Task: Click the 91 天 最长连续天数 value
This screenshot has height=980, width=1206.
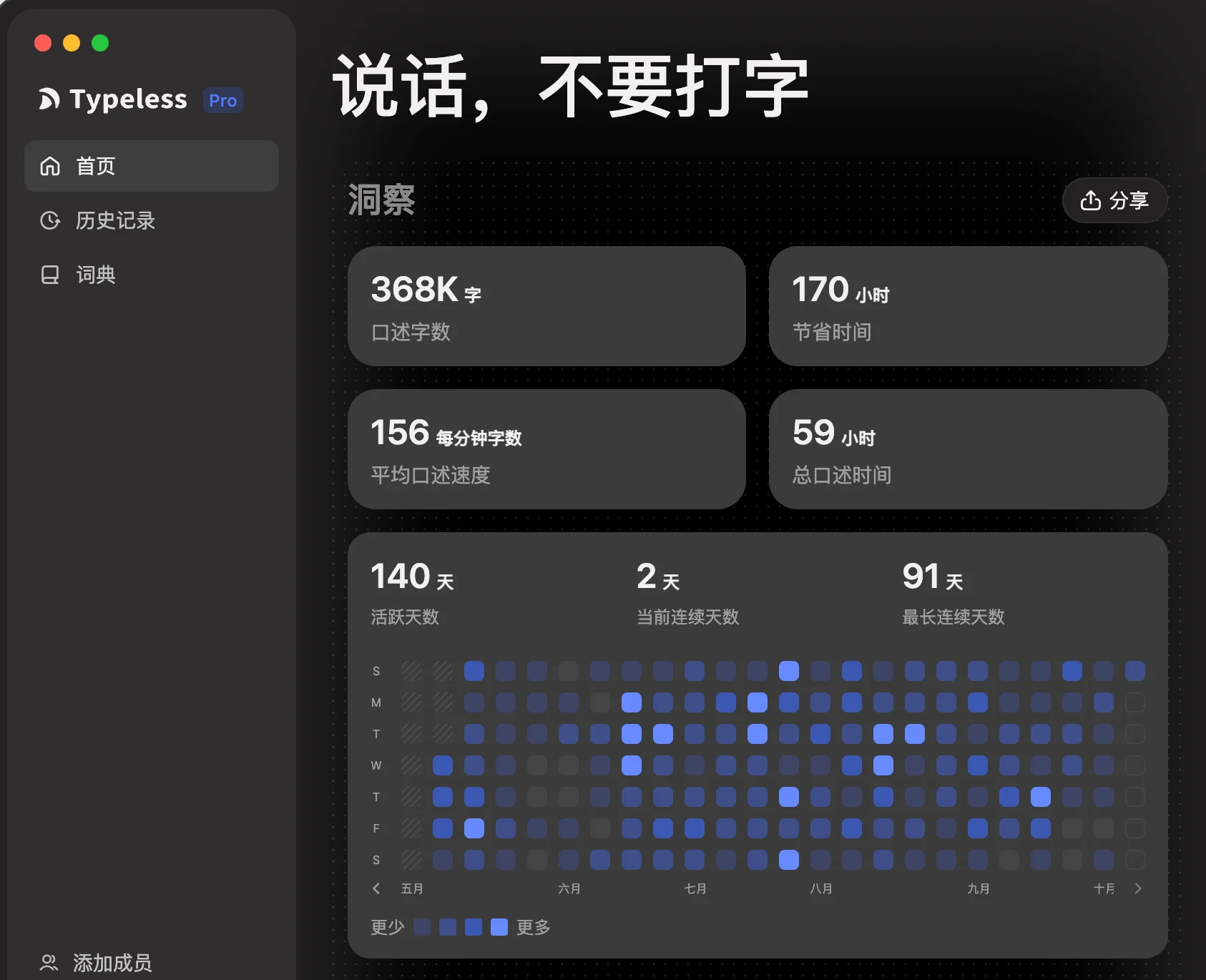Action: click(x=933, y=577)
